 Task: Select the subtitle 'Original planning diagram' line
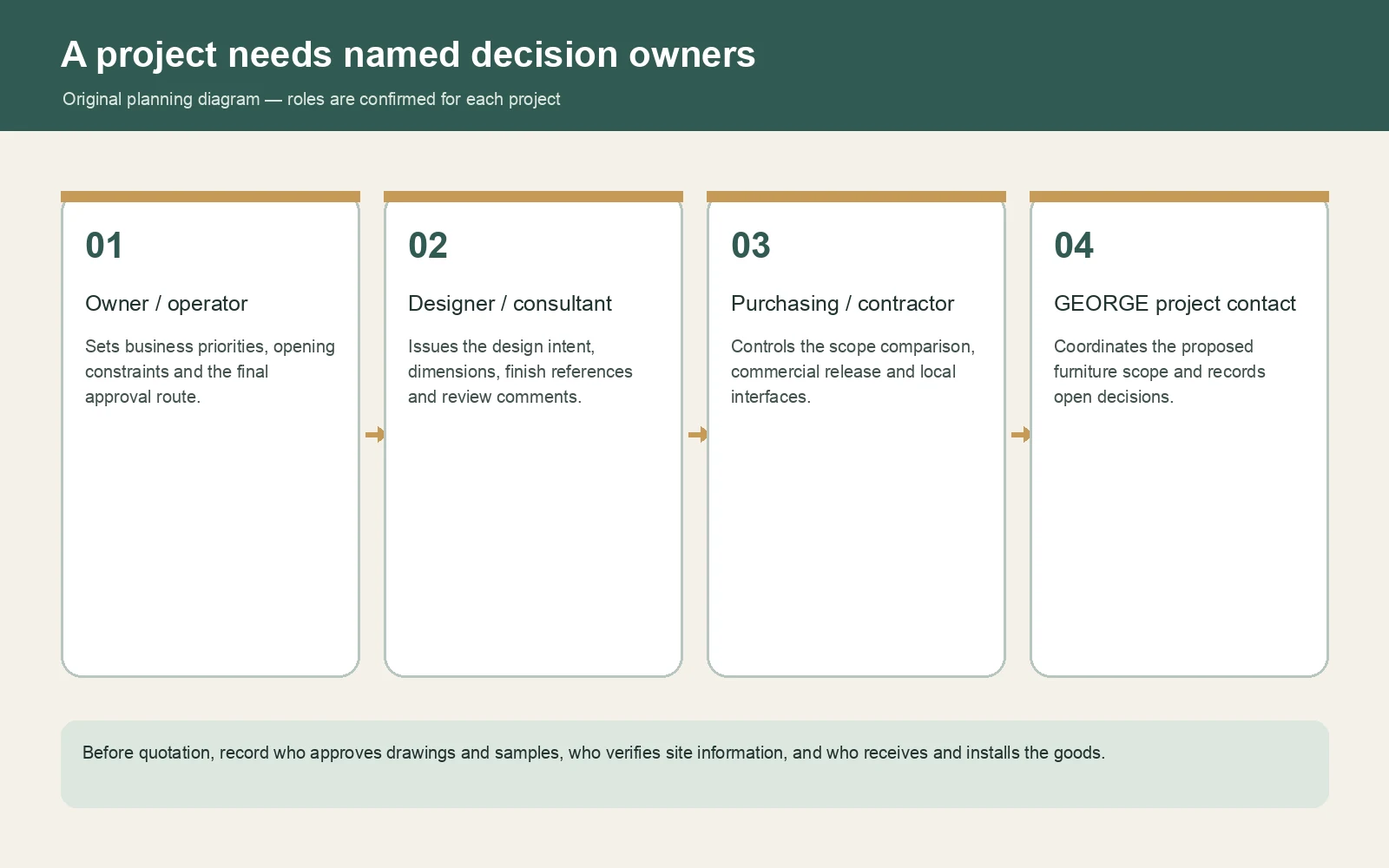click(312, 99)
